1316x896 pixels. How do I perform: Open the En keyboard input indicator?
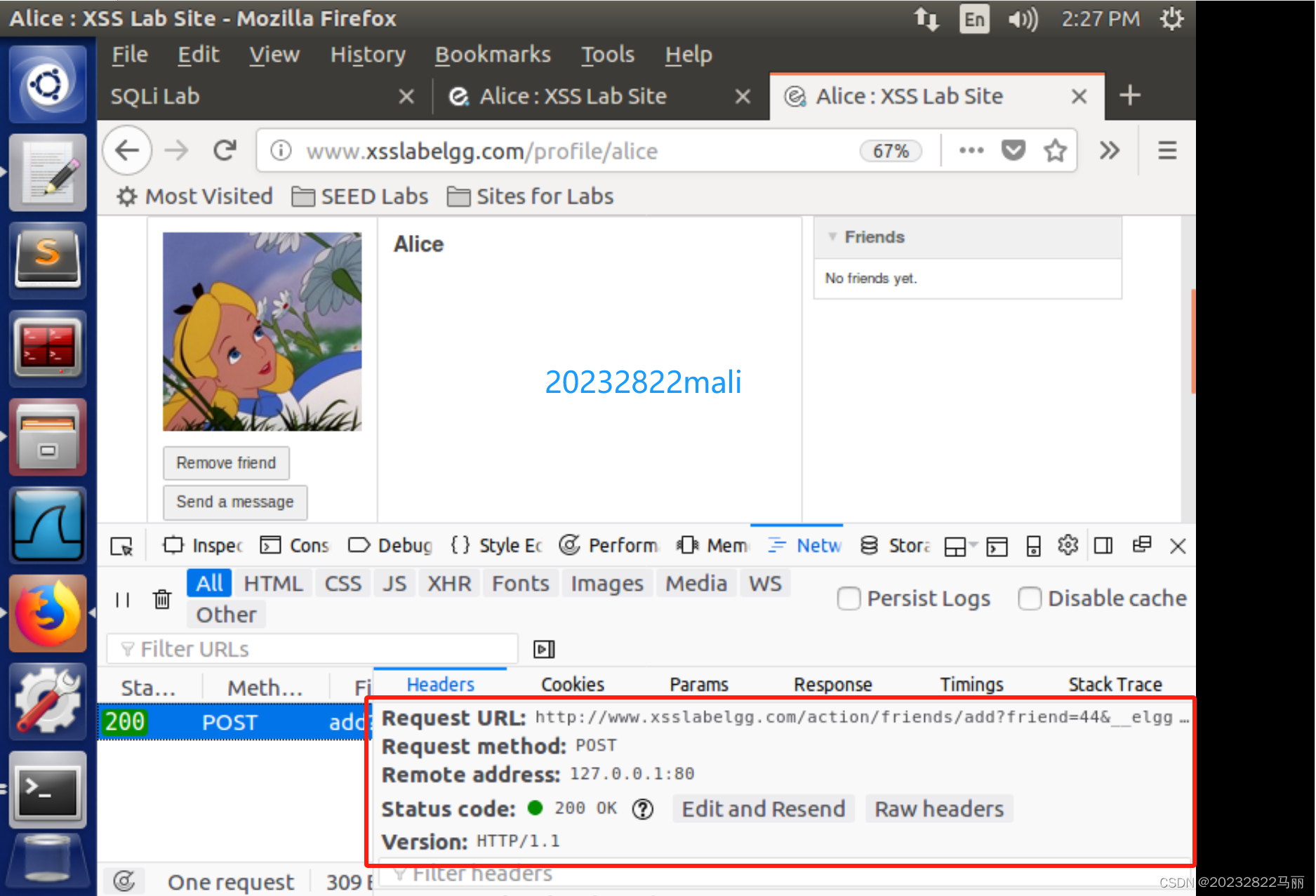pyautogui.click(x=974, y=19)
